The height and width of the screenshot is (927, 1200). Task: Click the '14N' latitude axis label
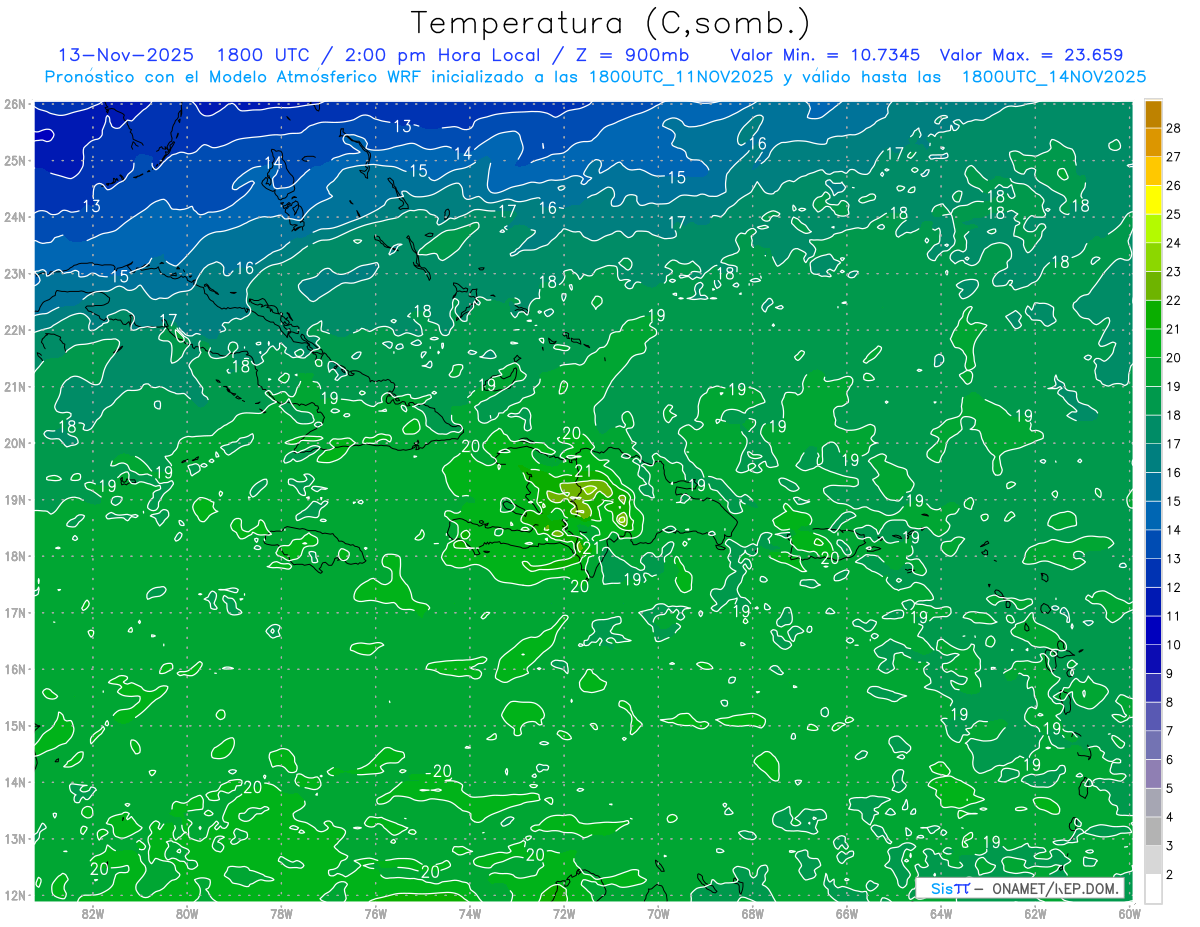coord(15,782)
